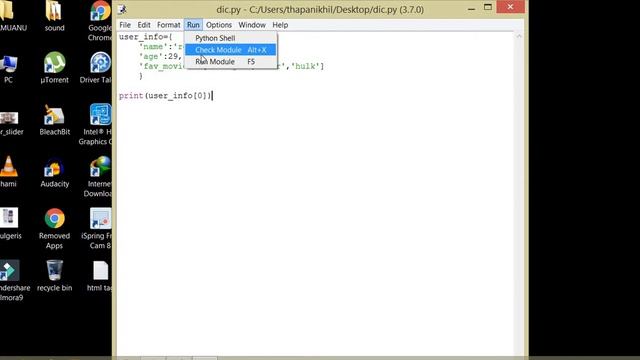Open the Window menu
The width and height of the screenshot is (640, 360).
(x=252, y=25)
